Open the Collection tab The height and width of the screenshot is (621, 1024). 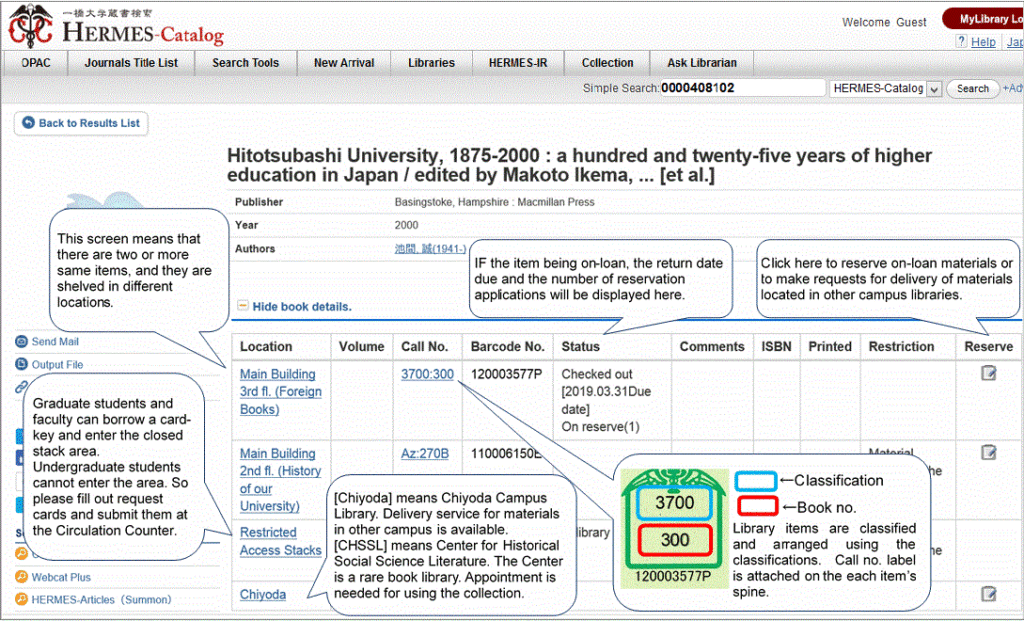tap(607, 63)
